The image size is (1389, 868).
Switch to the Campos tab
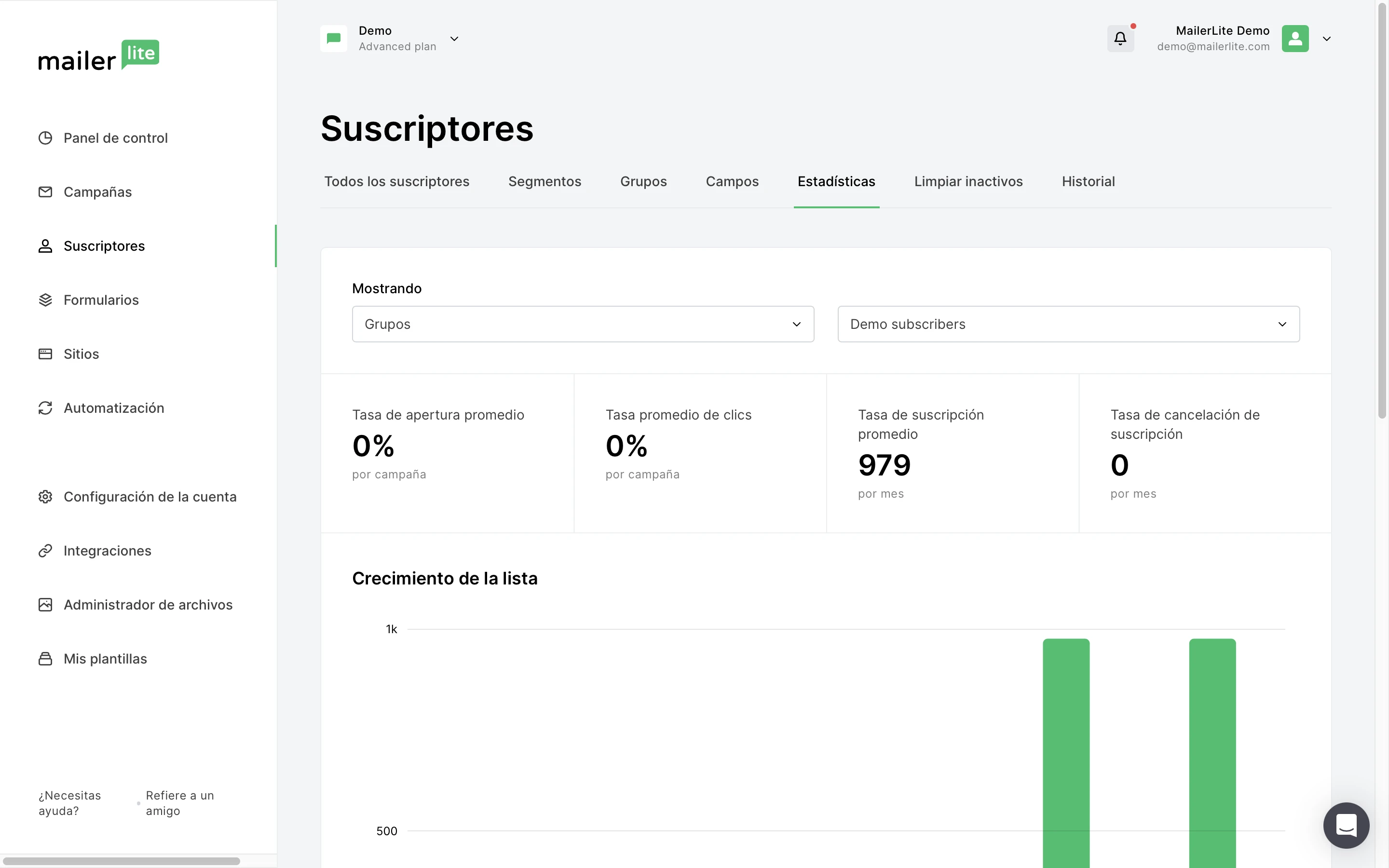pyautogui.click(x=733, y=181)
